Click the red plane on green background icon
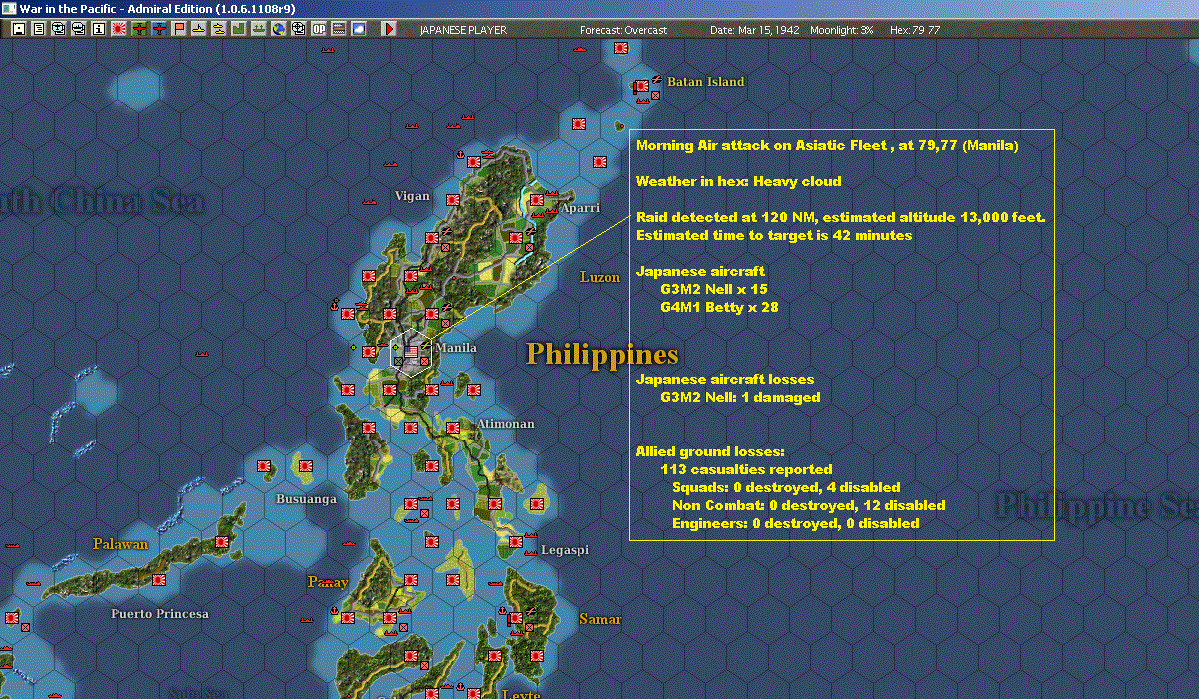1199x699 pixels. point(139,29)
